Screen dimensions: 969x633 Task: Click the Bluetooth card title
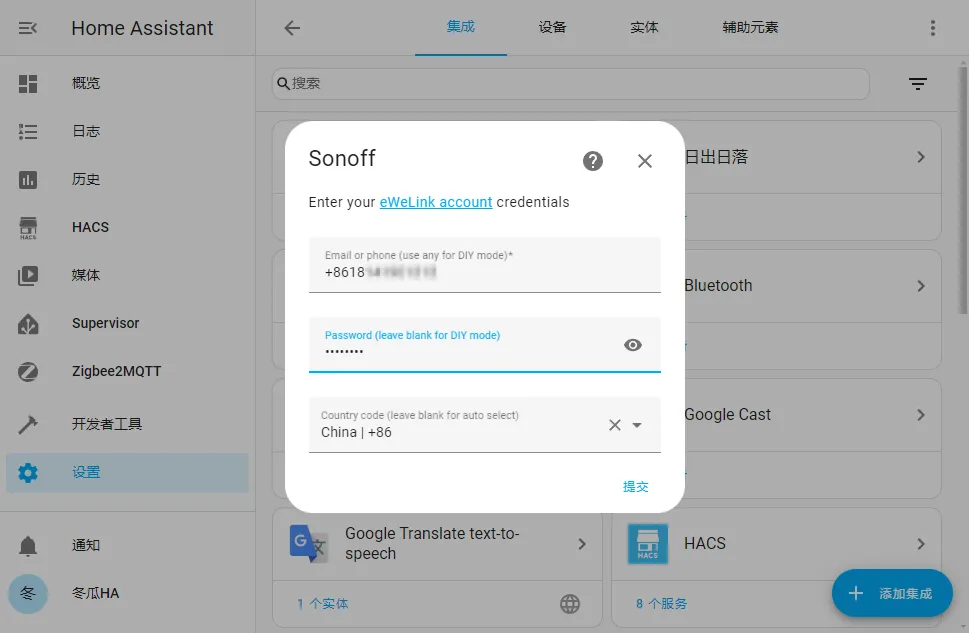point(718,286)
